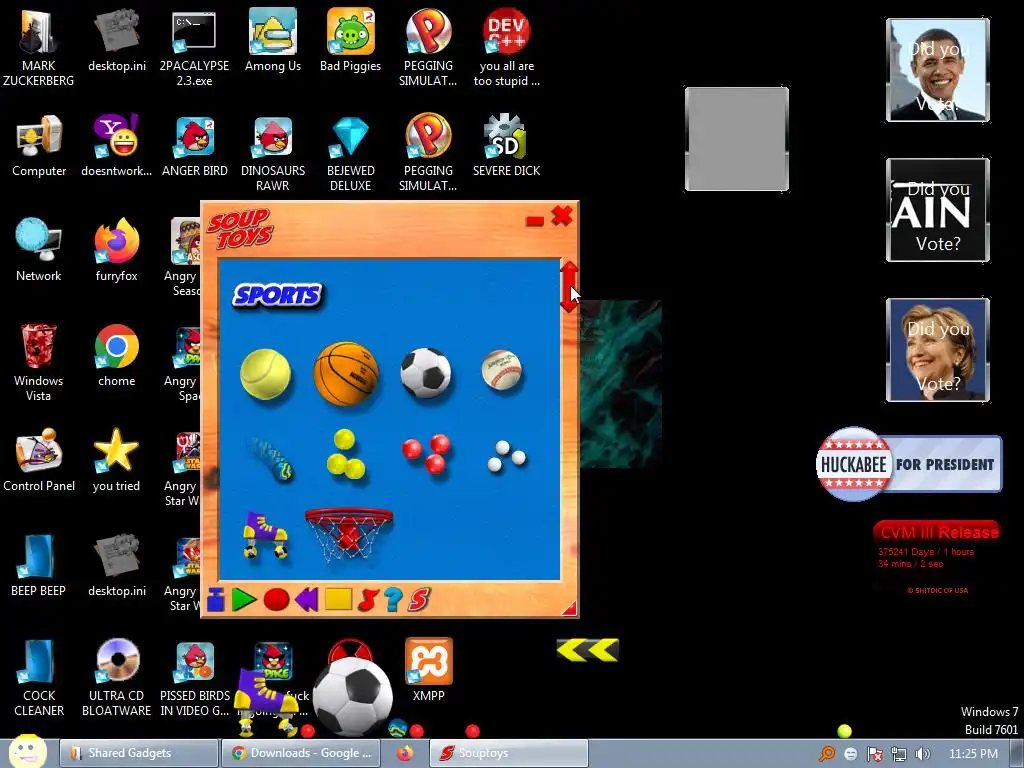Screen dimensions: 1024x768
Task: Click the Yahoo Messenger 'doesntwork' icon
Action: point(116,146)
